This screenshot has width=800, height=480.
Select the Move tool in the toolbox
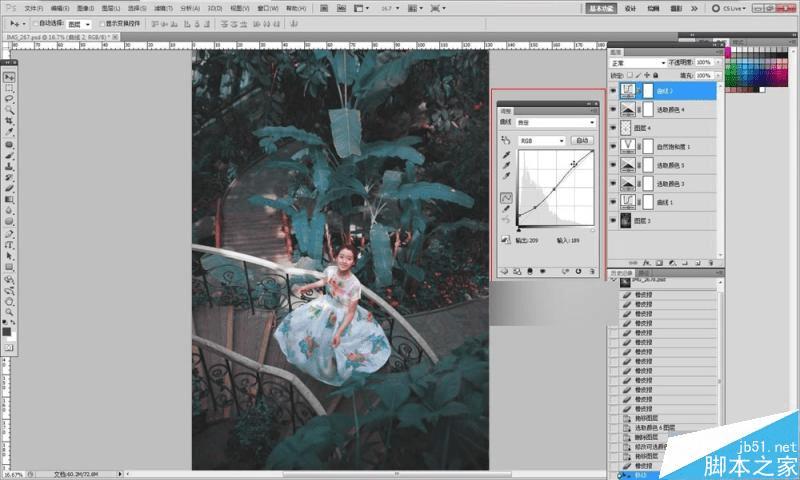tap(9, 78)
